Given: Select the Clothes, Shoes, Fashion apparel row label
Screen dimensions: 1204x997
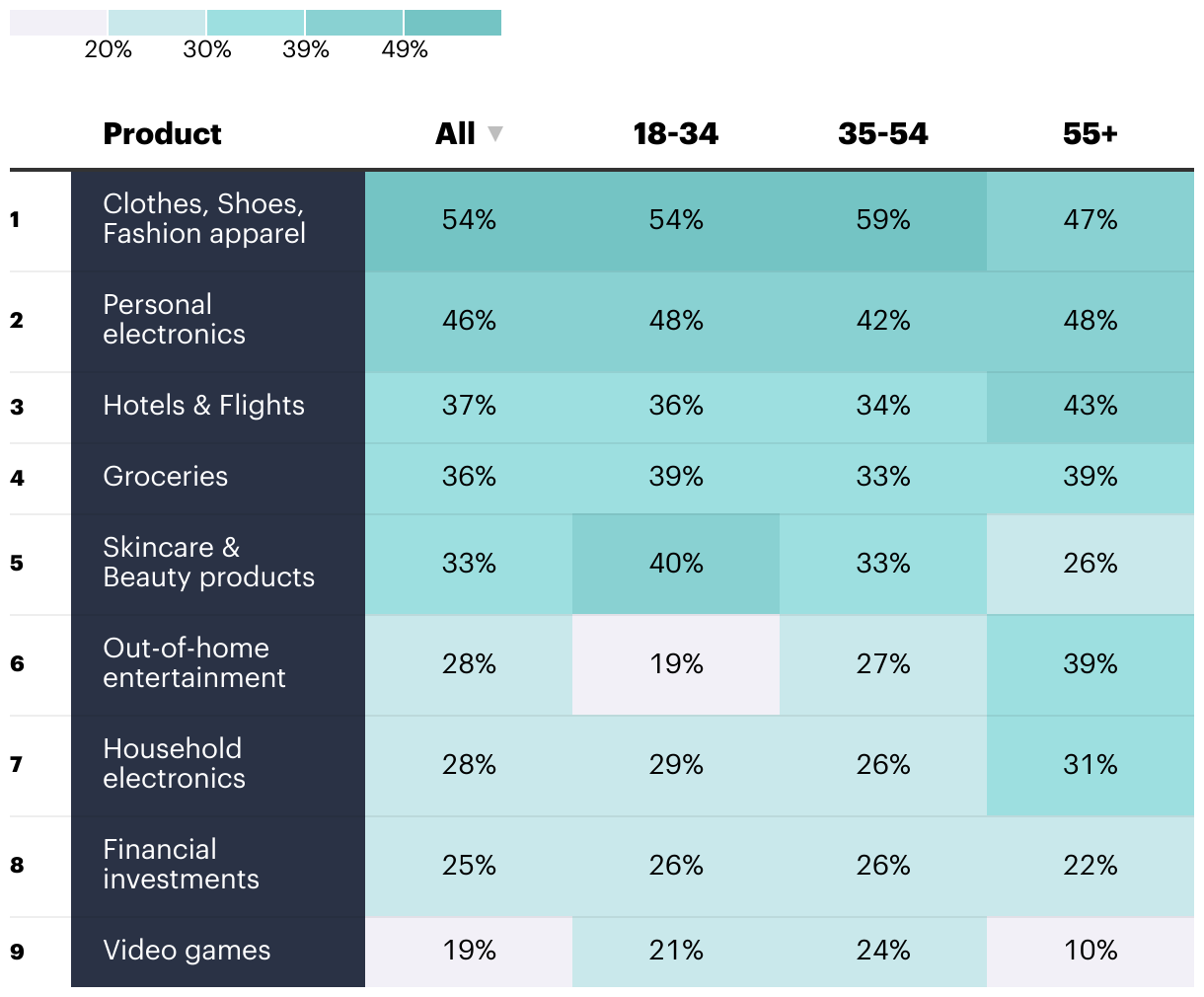Looking at the screenshot, I should click(204, 218).
